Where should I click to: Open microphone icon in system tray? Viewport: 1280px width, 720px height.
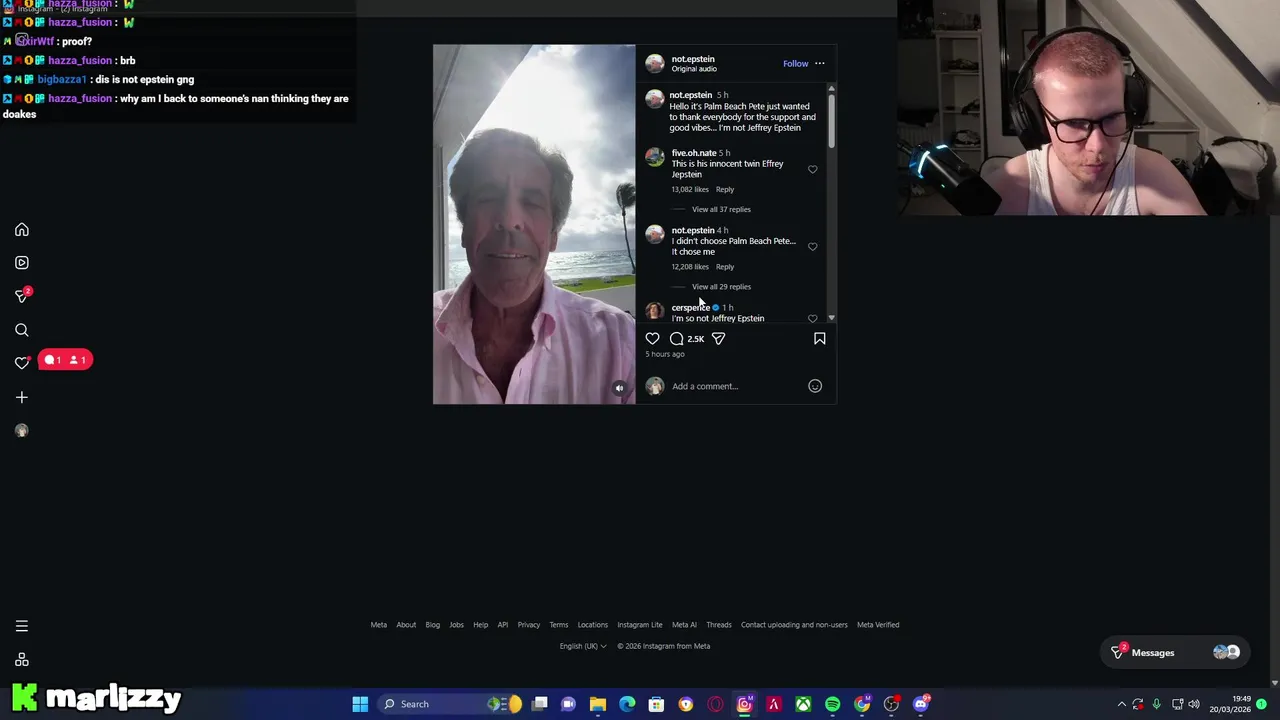[1157, 704]
